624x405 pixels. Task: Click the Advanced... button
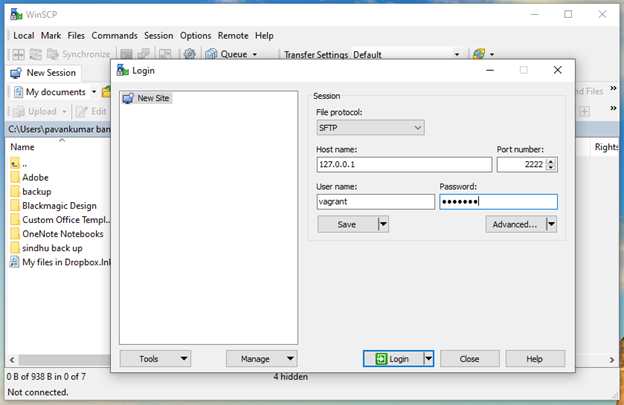tap(515, 224)
